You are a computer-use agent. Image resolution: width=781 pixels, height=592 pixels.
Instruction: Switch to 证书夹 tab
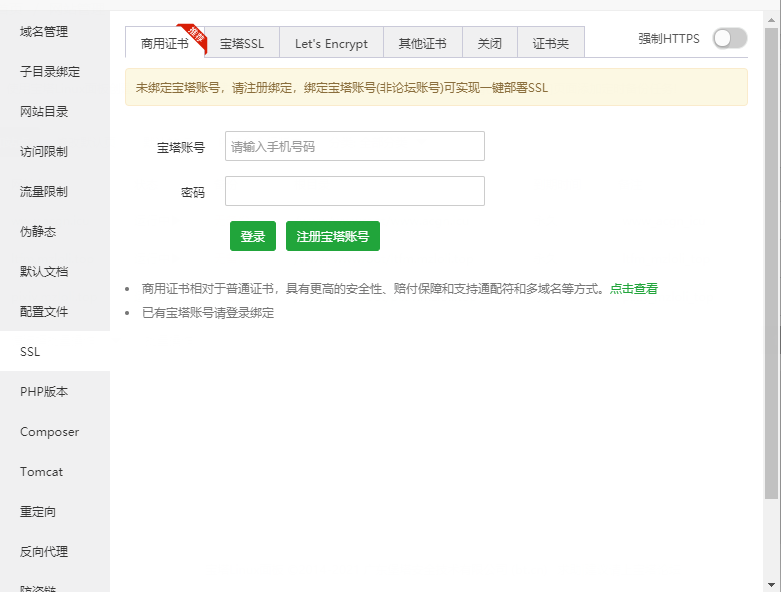point(551,43)
